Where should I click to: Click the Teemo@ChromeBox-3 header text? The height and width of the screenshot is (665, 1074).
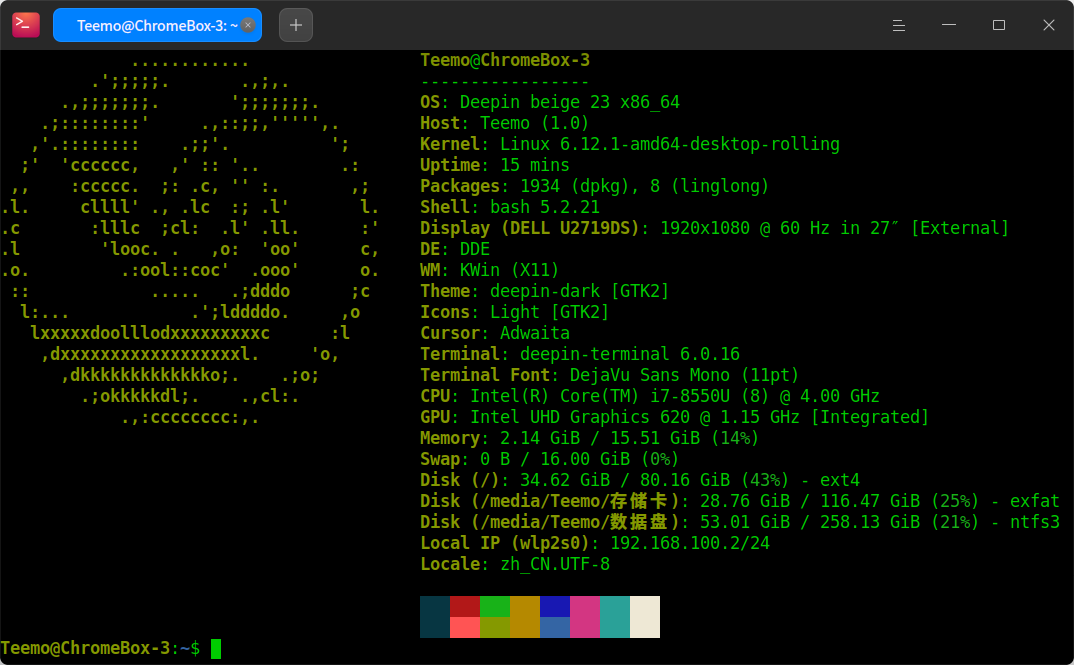pos(505,60)
